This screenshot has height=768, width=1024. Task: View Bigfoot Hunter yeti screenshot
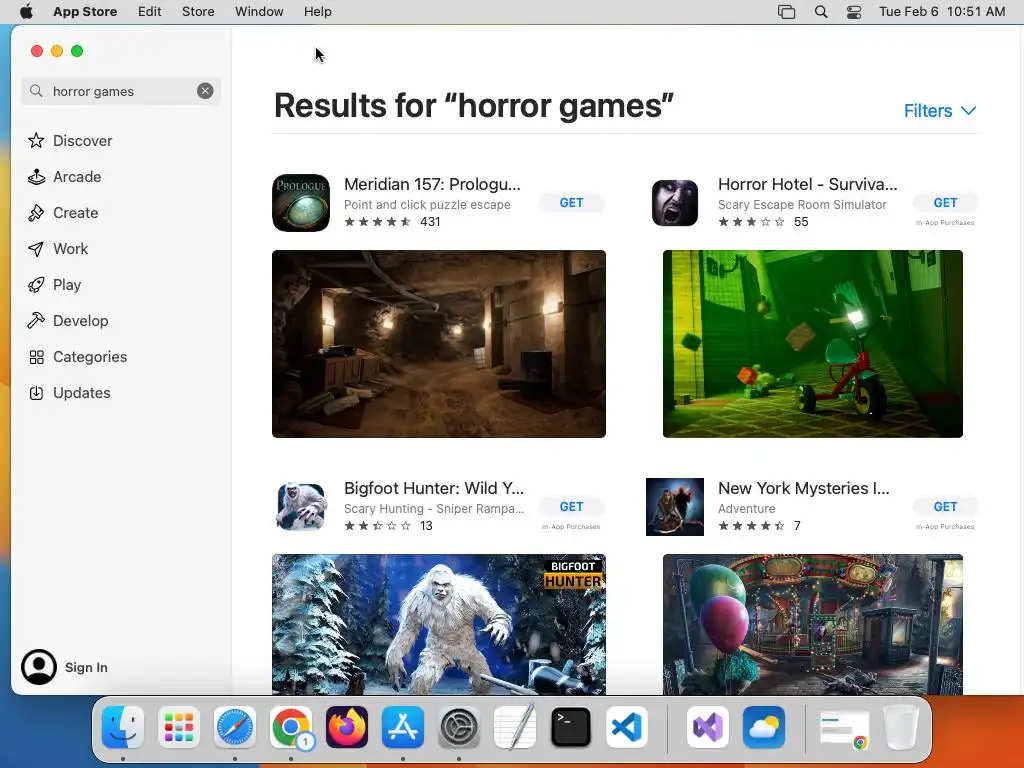pyautogui.click(x=439, y=624)
